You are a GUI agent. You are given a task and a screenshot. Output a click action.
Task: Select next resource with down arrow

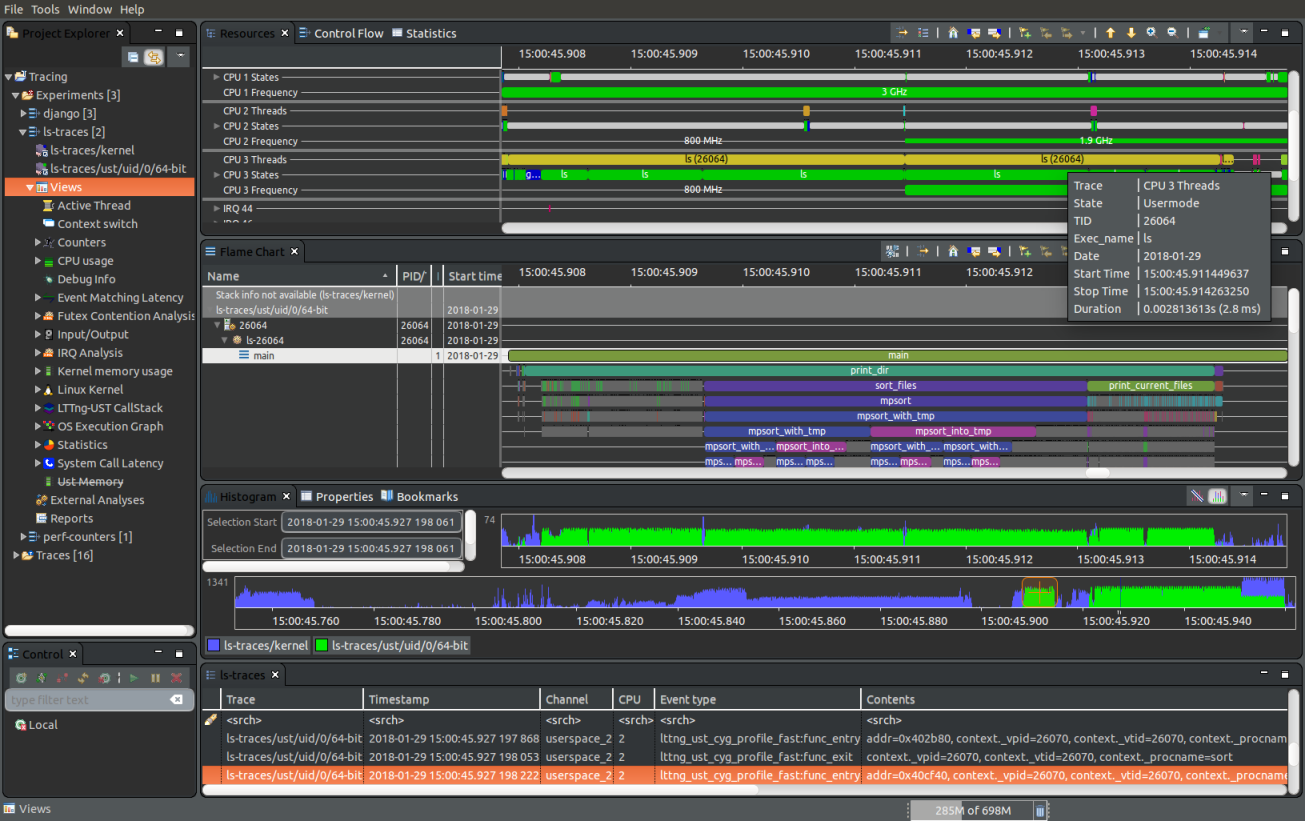1131,33
